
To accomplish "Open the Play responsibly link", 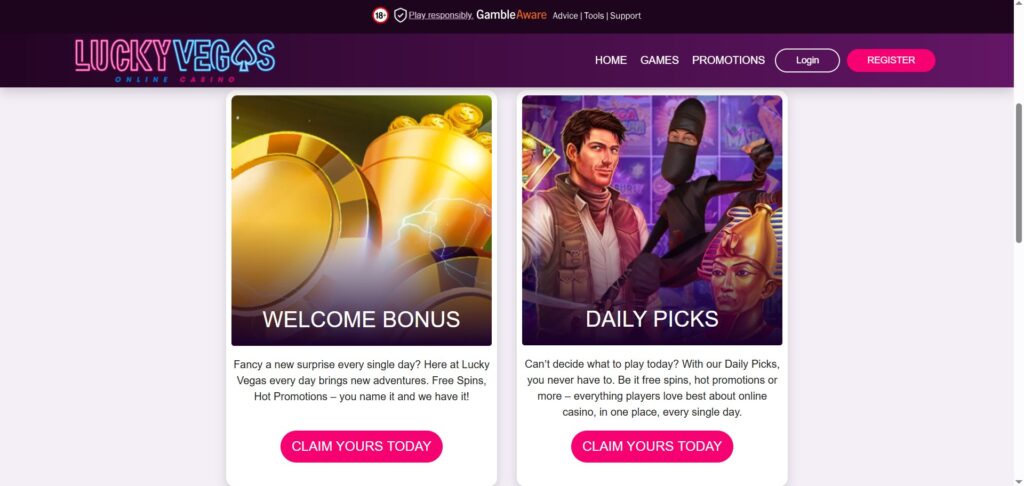I will (x=440, y=16).
